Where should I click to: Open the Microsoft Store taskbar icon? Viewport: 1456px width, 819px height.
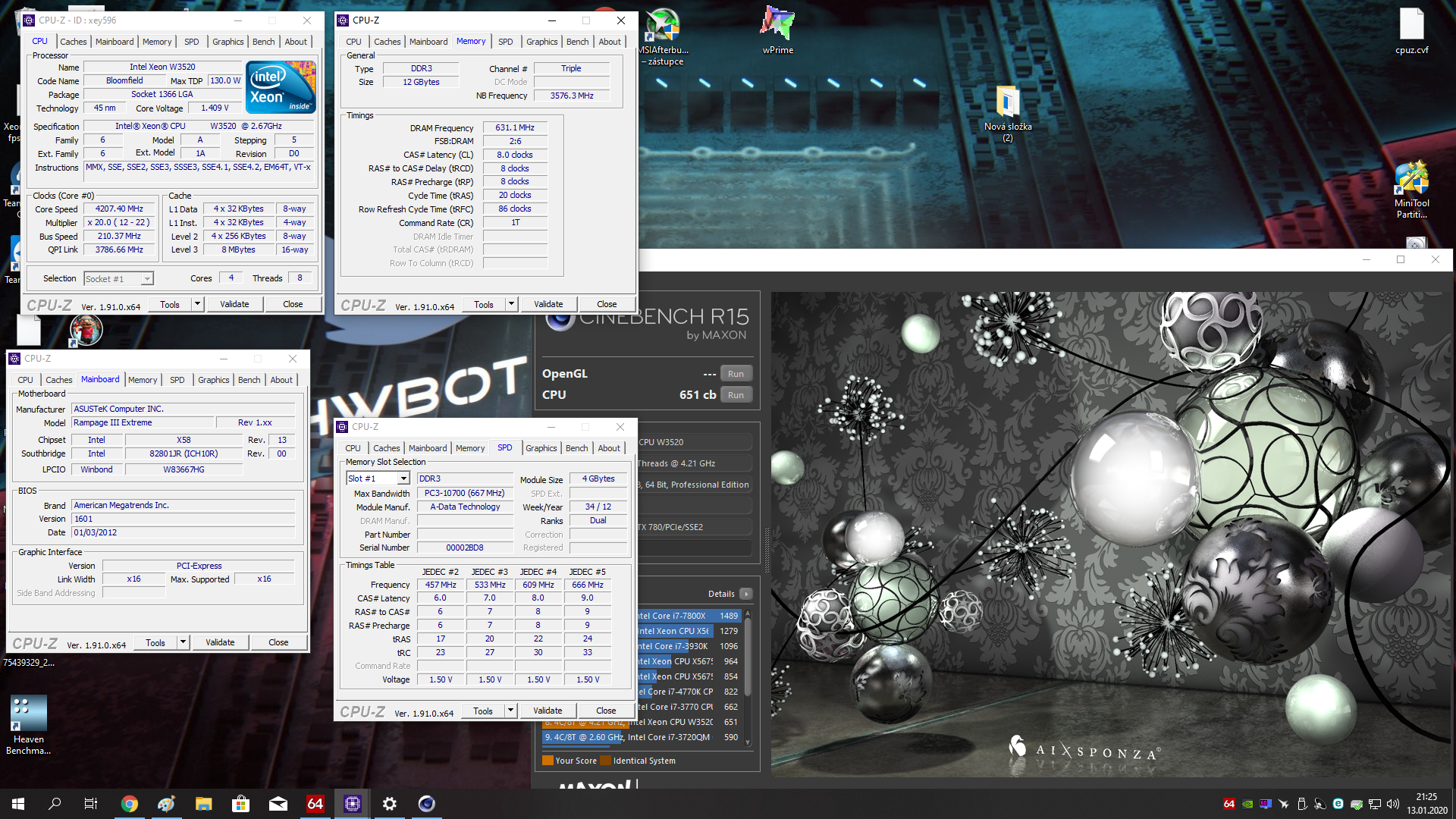[x=240, y=804]
